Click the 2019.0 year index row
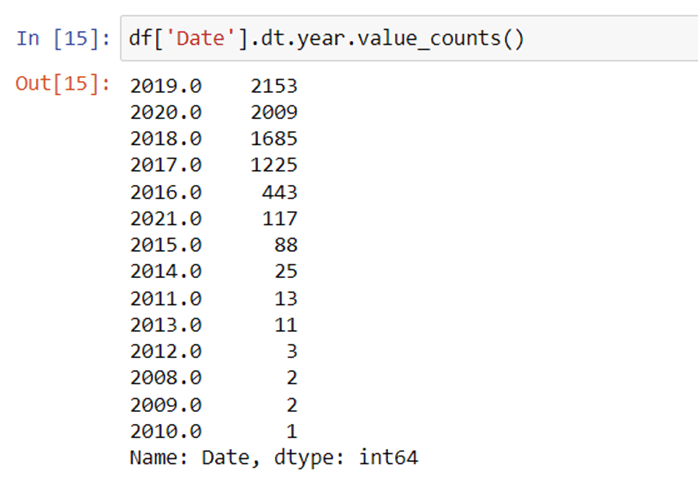698x483 pixels. pos(166,86)
